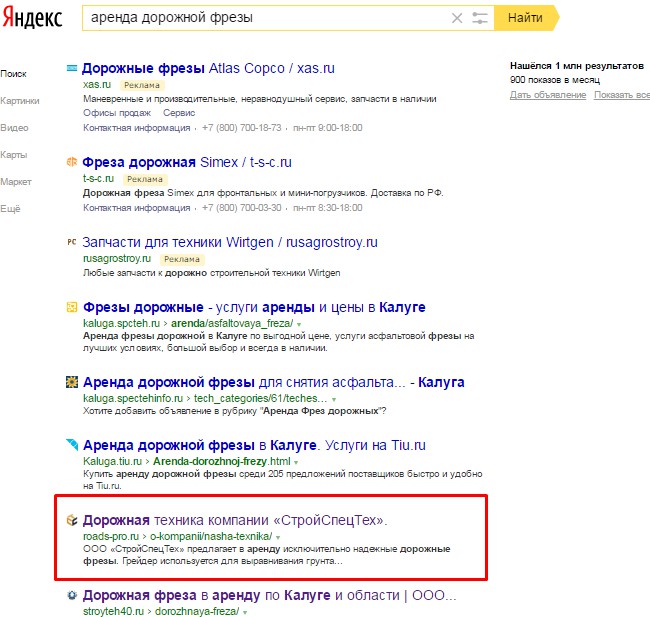The image size is (650, 617).
Task: Click the Яндекс logo
Action: point(32,18)
